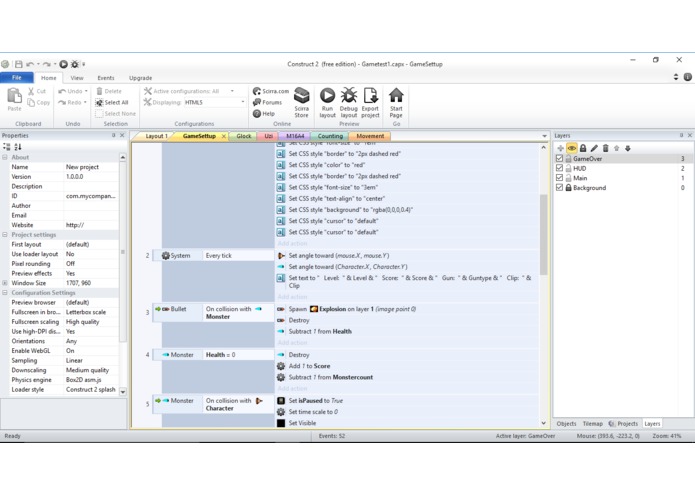Open the Scirra.com link
Viewport: 695px width, 494px height.
[x=271, y=91]
